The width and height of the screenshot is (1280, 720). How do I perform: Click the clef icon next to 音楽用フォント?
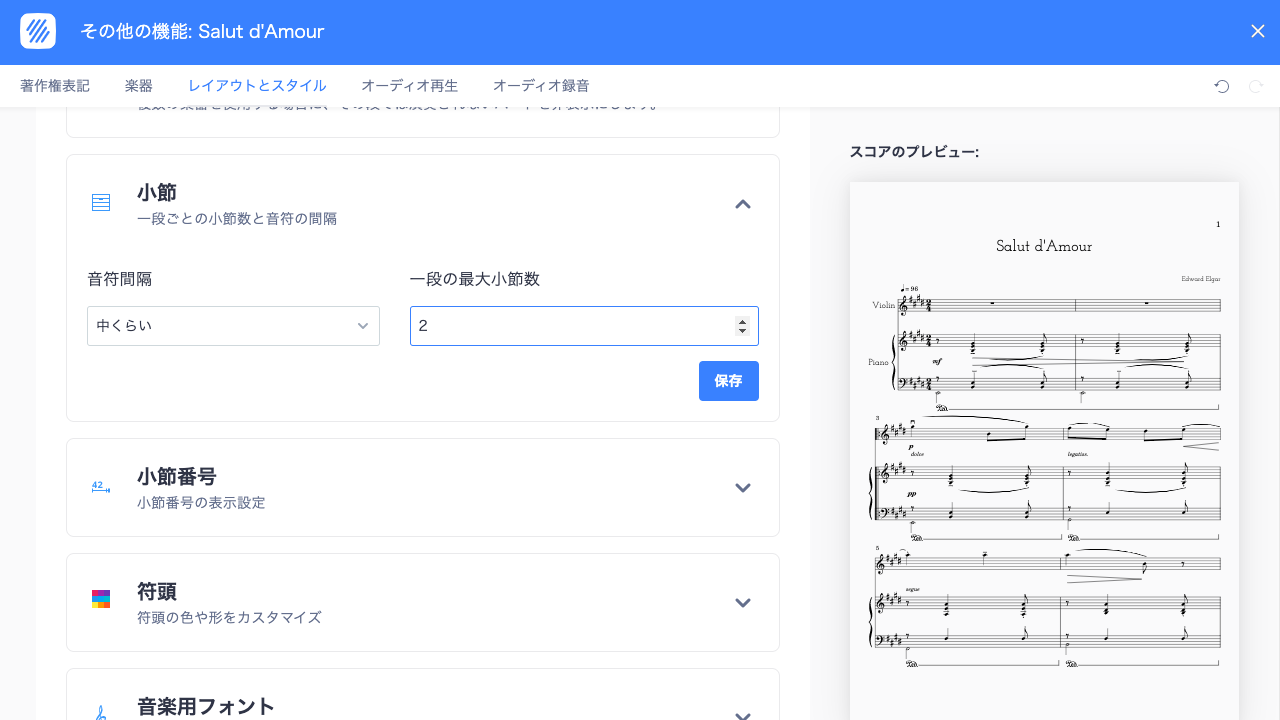click(x=101, y=710)
